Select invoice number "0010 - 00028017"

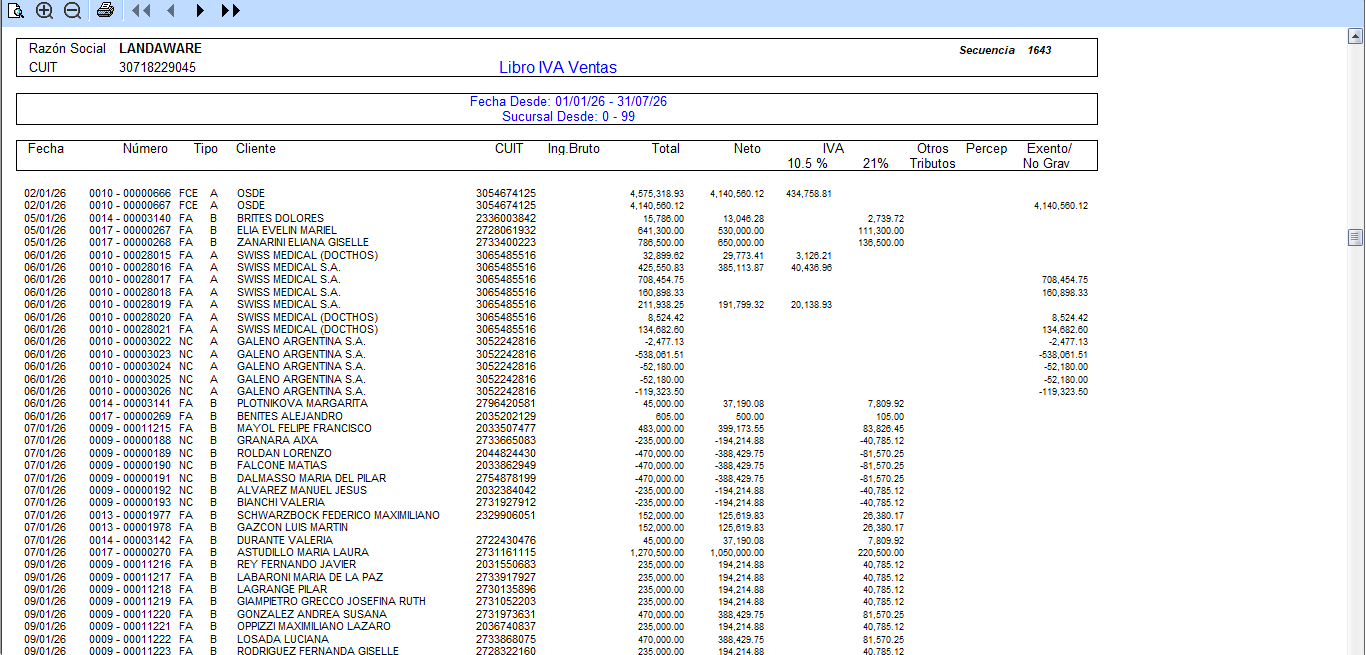(130, 280)
